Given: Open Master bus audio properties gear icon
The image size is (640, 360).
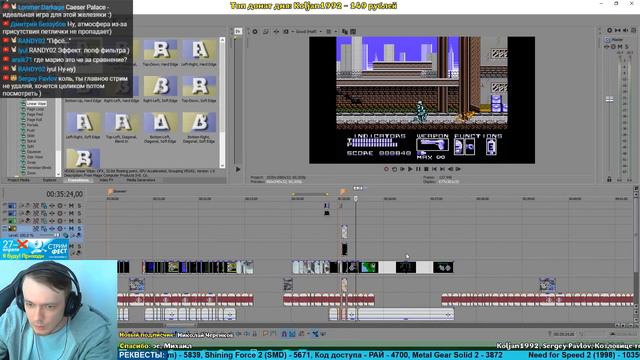Looking at the screenshot, I should (x=609, y=30).
